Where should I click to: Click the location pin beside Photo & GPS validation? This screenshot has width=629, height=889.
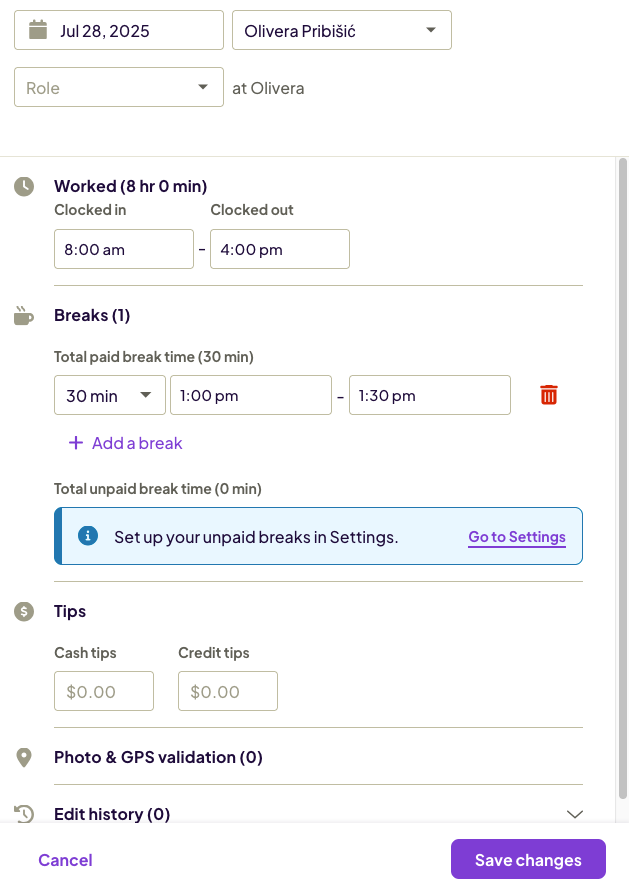tap(24, 757)
